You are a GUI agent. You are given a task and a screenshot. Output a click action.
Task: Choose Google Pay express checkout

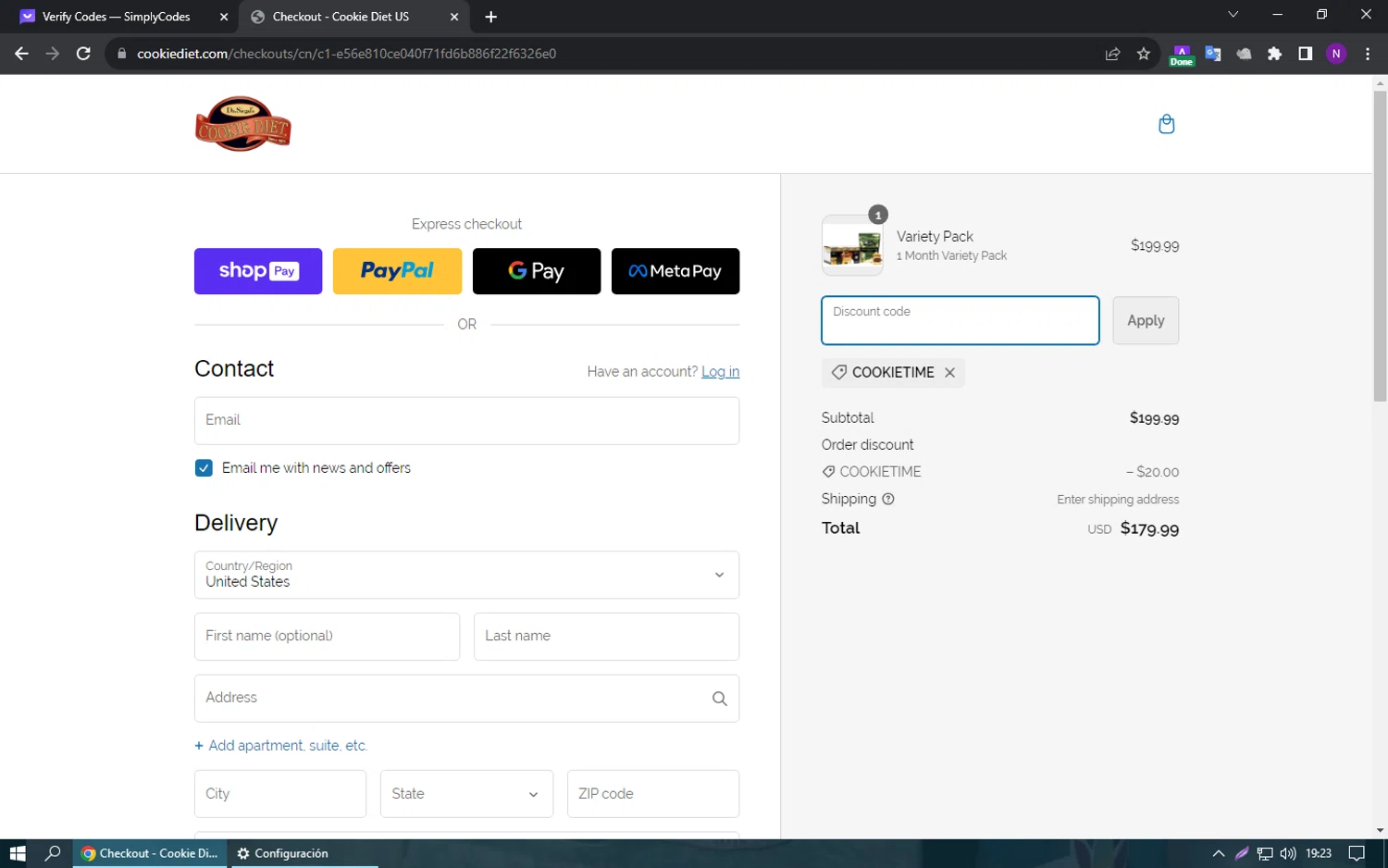(x=537, y=271)
